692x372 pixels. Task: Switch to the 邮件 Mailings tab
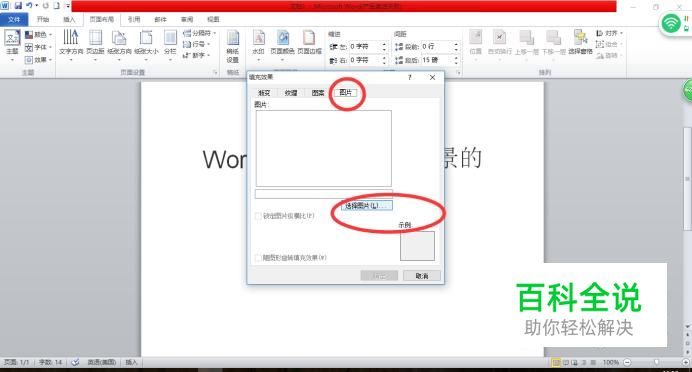click(161, 19)
